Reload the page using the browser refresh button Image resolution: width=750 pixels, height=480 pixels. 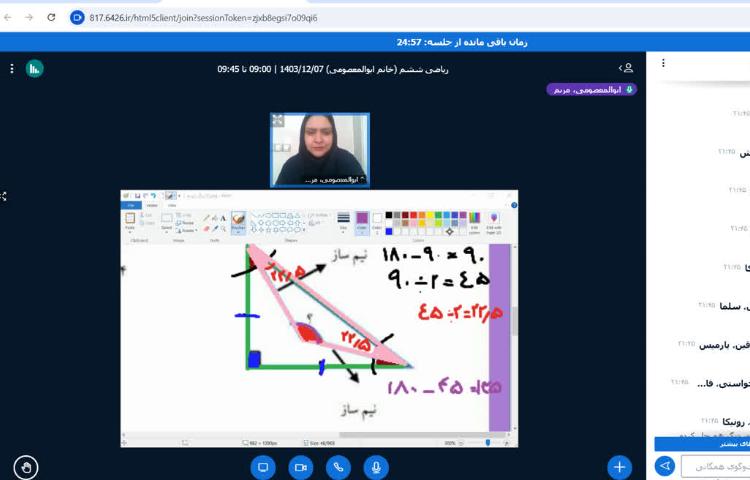(50, 17)
